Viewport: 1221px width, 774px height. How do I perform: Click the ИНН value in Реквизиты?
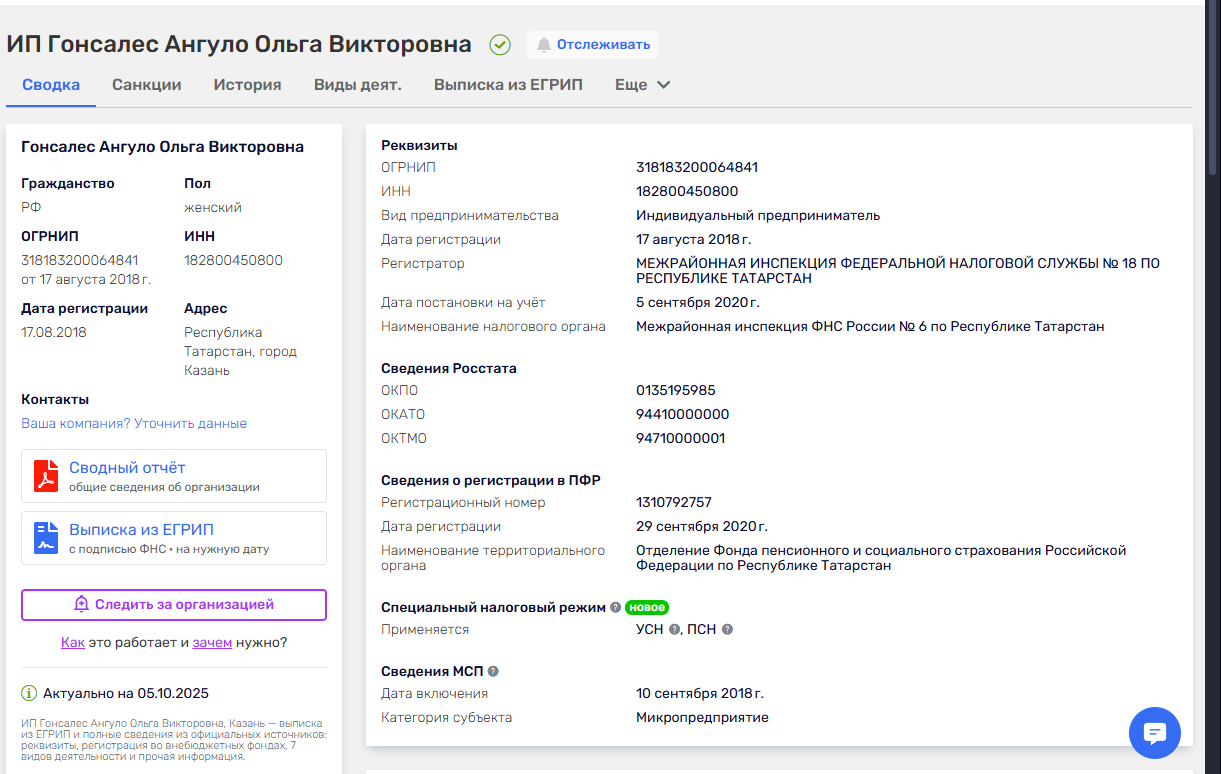click(x=687, y=192)
